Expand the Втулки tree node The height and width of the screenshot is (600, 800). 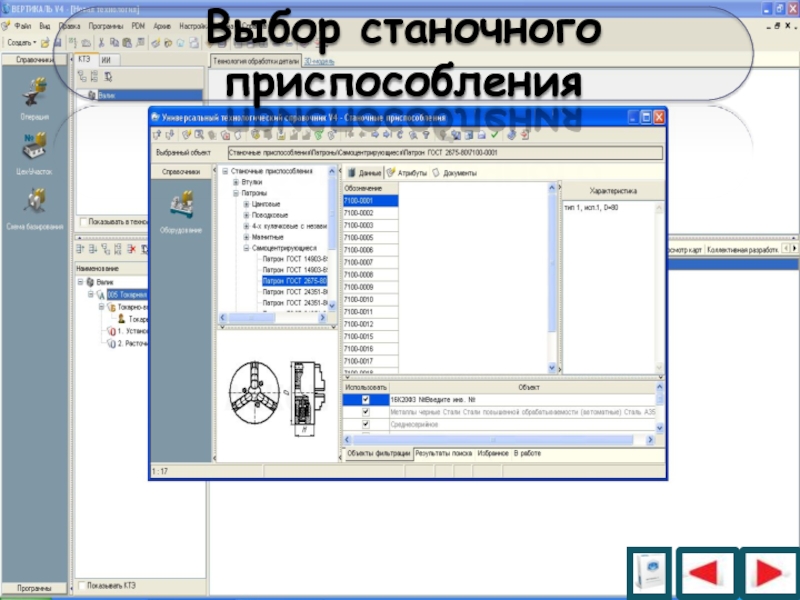[236, 182]
